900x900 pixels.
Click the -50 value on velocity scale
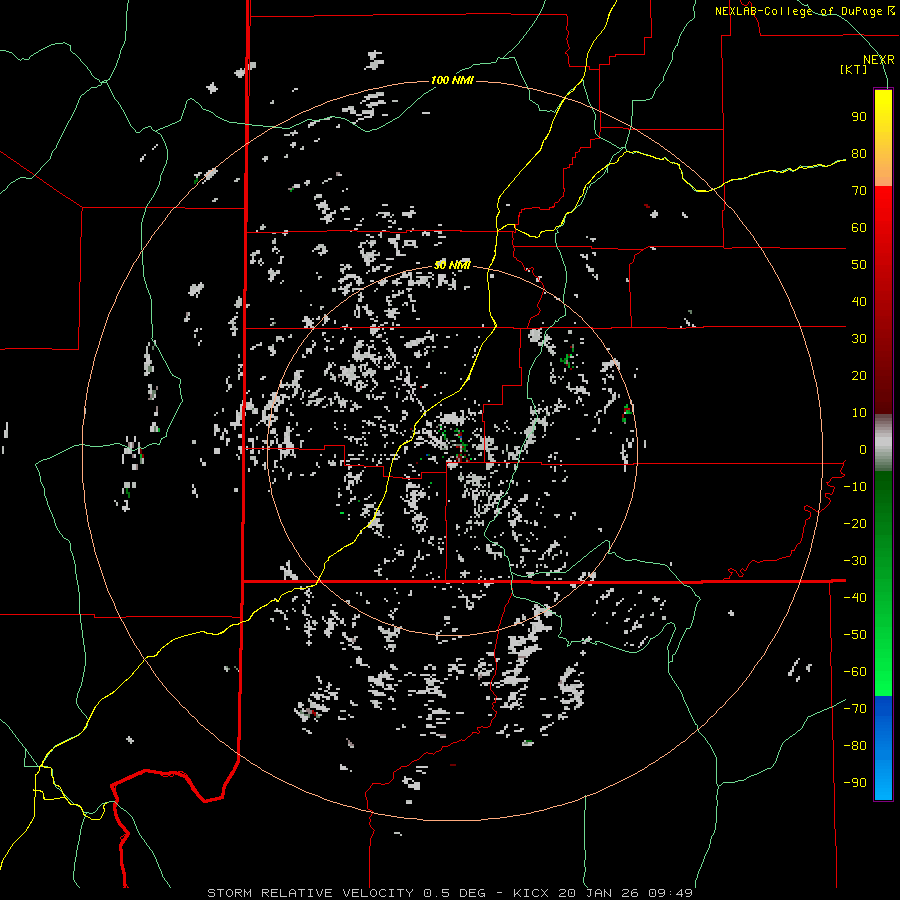[855, 635]
